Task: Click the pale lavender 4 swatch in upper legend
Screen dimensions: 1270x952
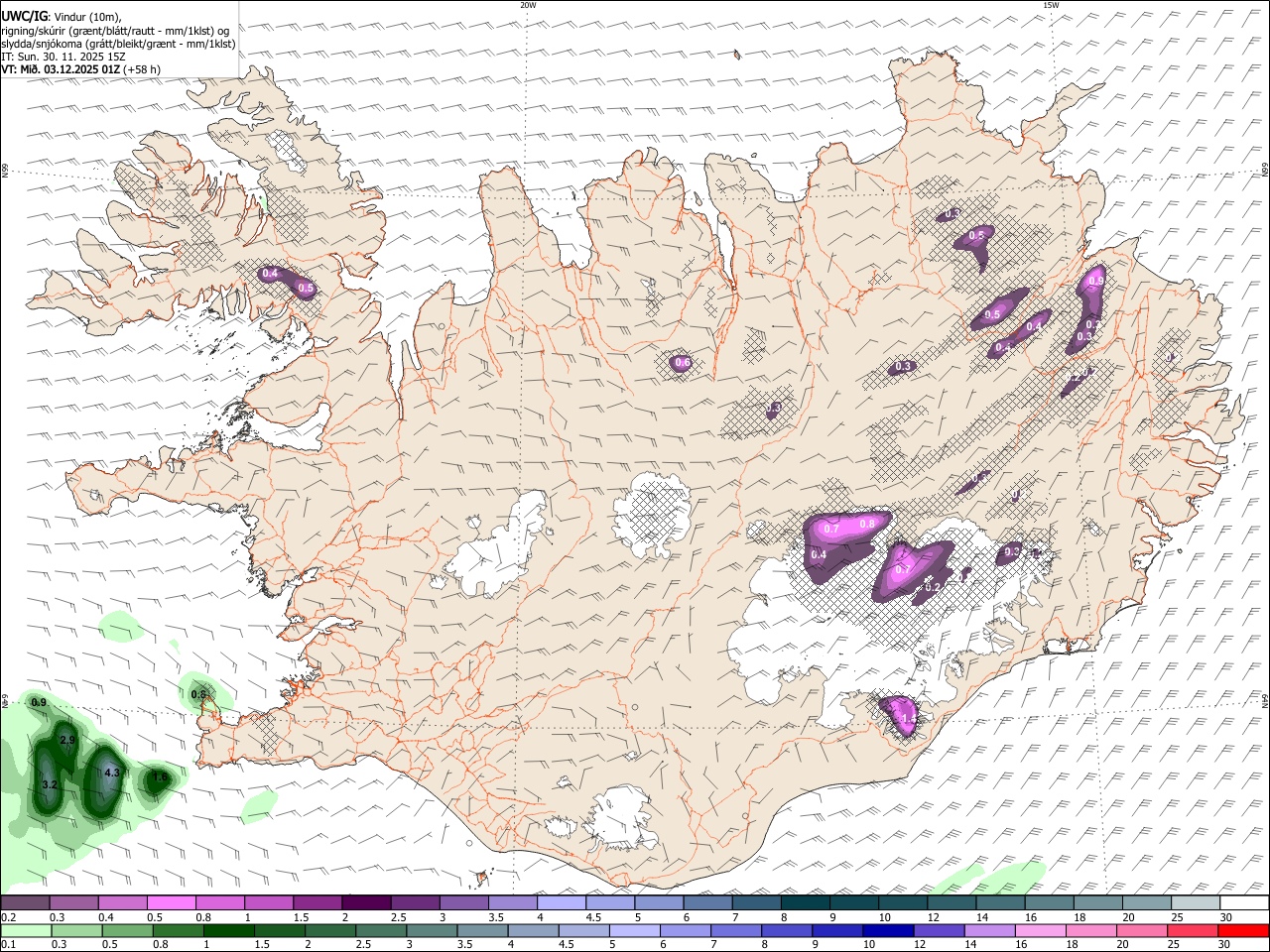Action: coord(561,903)
